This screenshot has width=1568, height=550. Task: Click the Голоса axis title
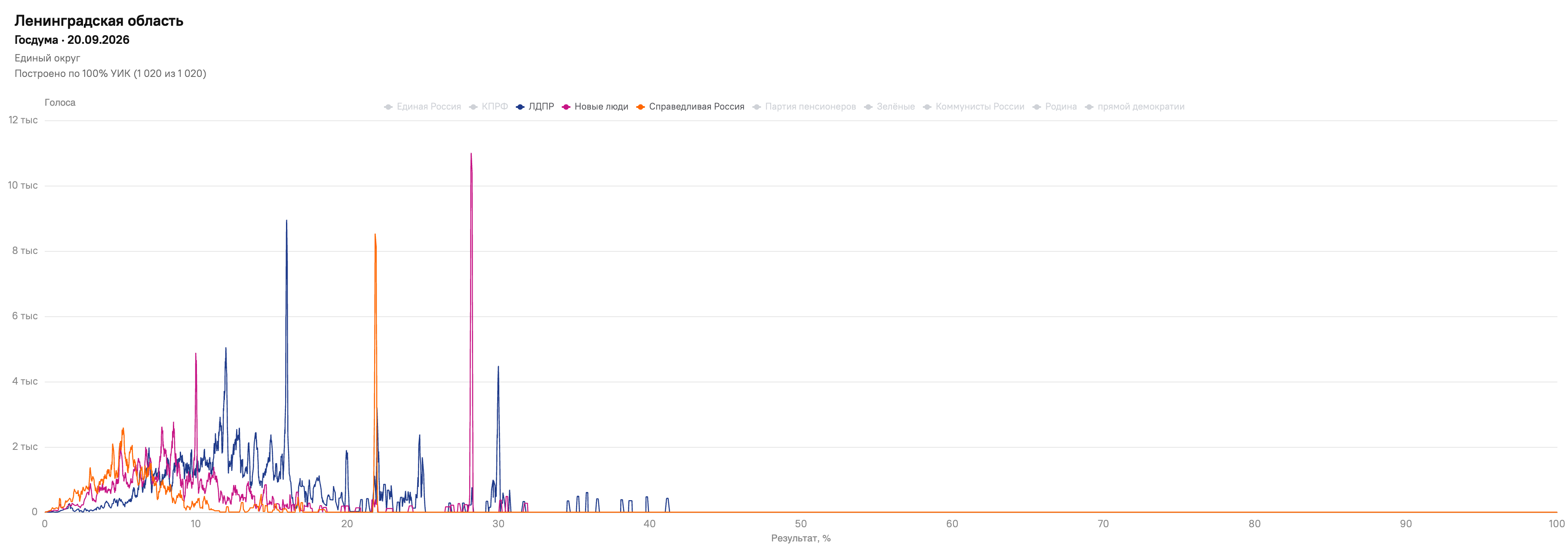[x=60, y=103]
